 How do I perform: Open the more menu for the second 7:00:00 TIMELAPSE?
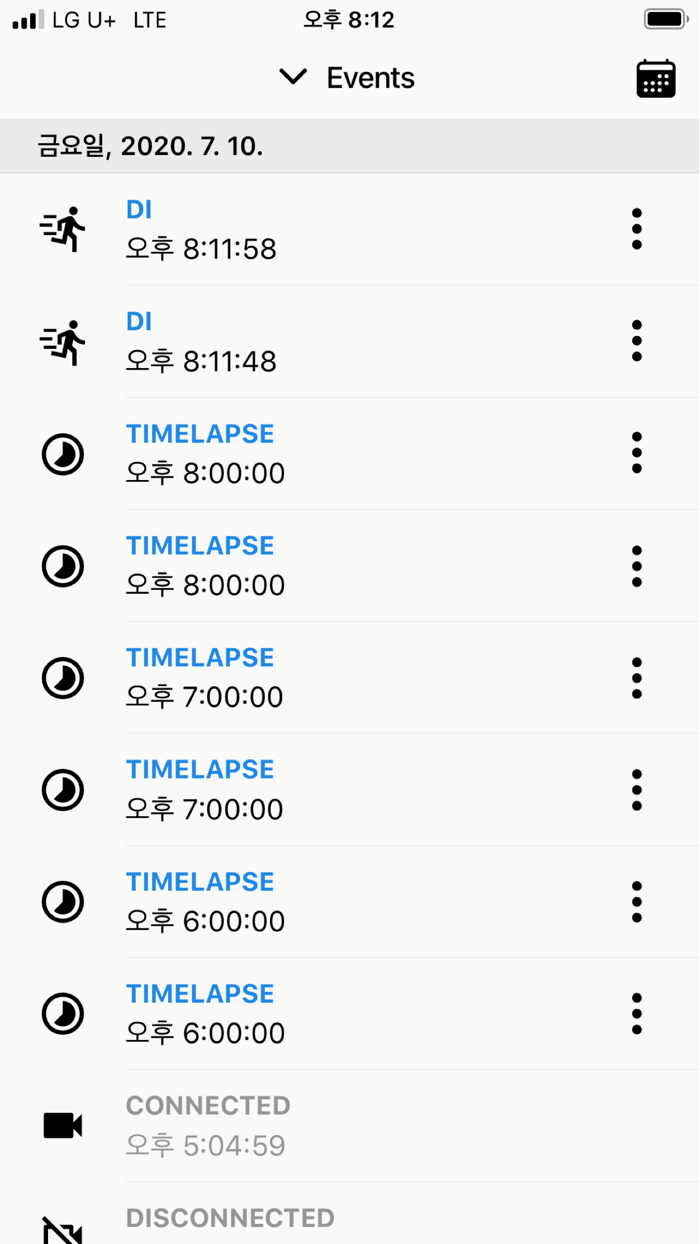[637, 790]
